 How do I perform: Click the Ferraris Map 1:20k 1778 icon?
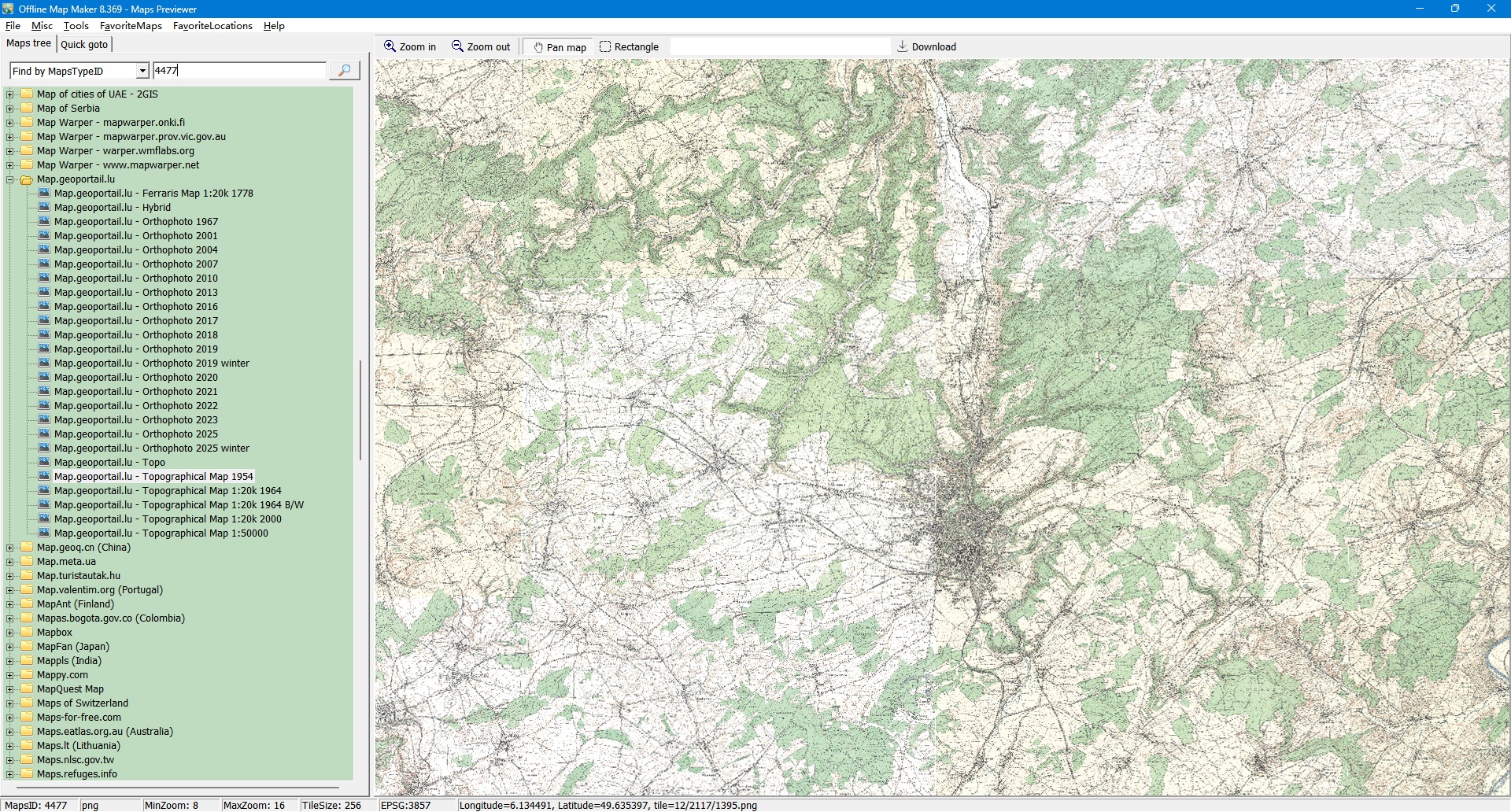[44, 194]
